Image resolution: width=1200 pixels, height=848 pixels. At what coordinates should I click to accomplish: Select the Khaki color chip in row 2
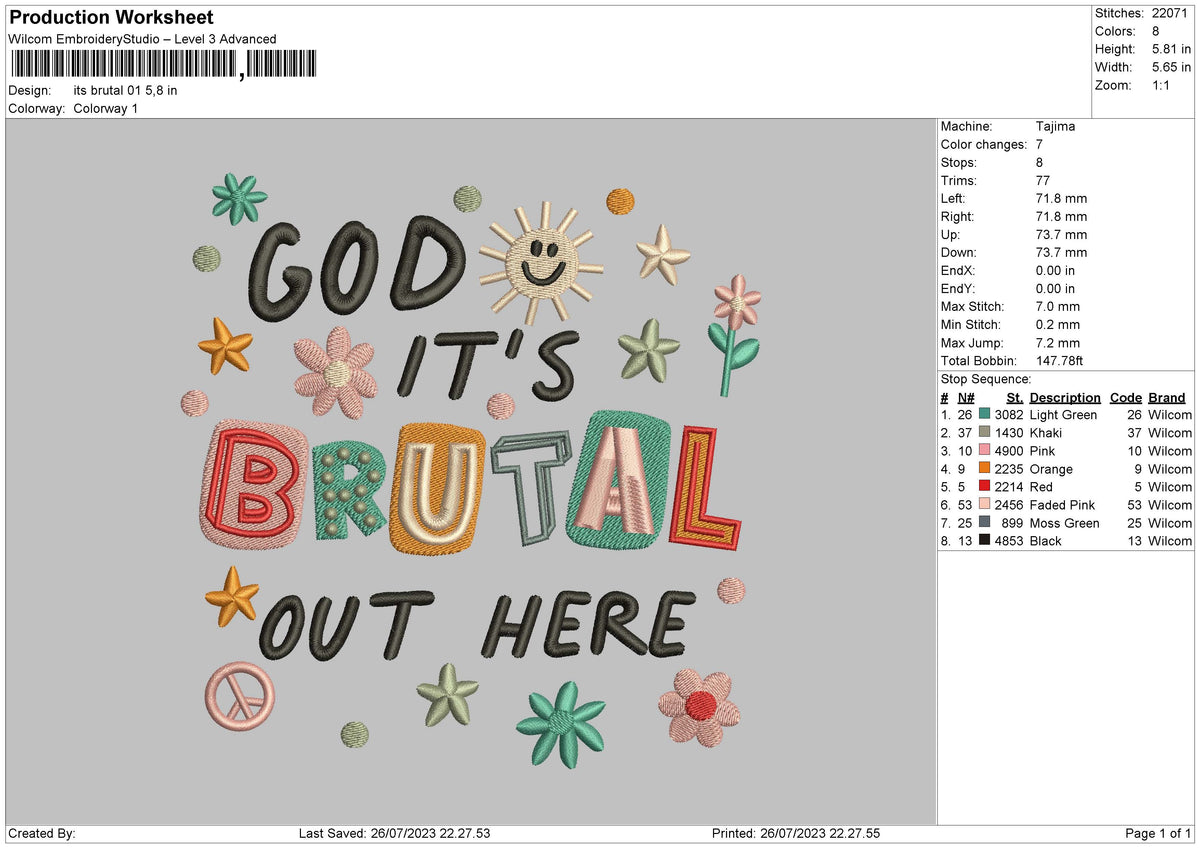(985, 433)
